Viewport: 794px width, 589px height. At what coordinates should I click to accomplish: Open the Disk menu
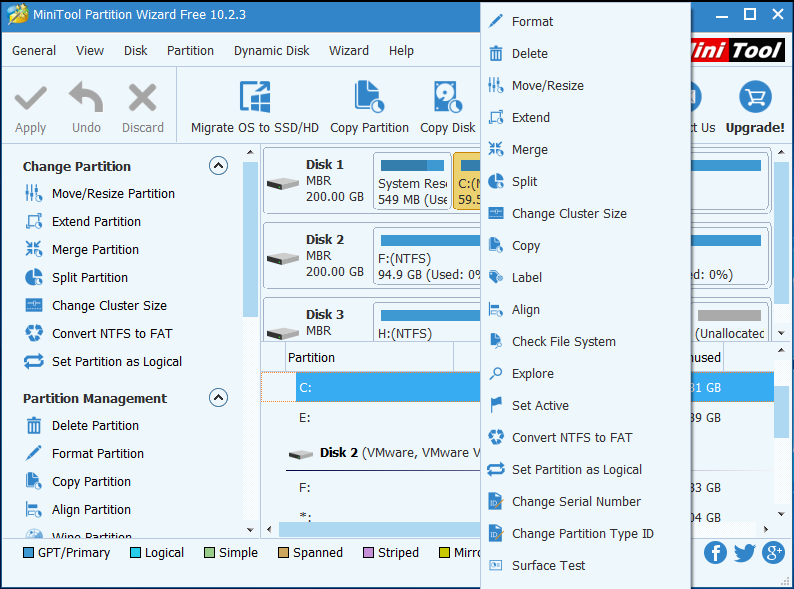click(136, 51)
